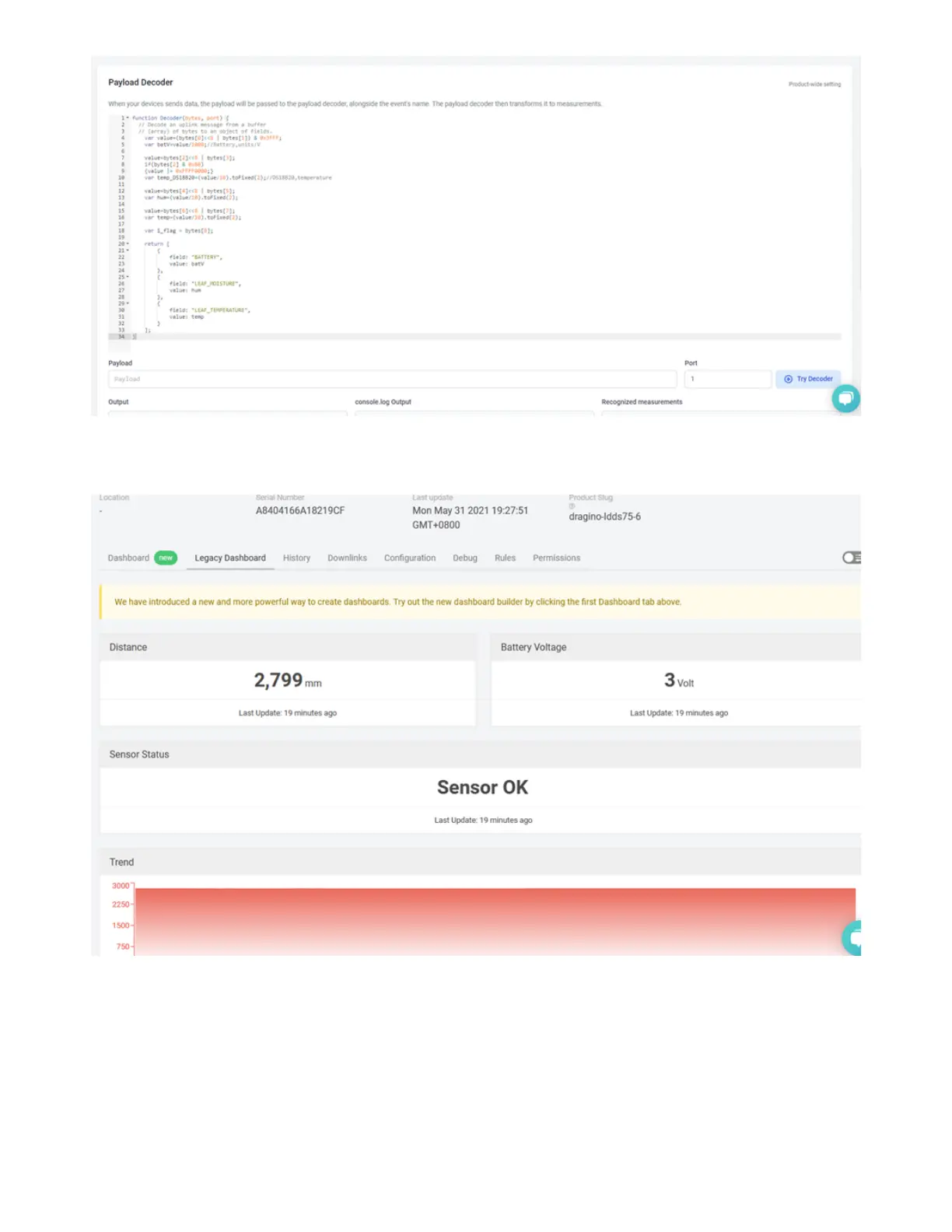This screenshot has width=952, height=1232.
Task: Click the Port input field
Action: [727, 379]
